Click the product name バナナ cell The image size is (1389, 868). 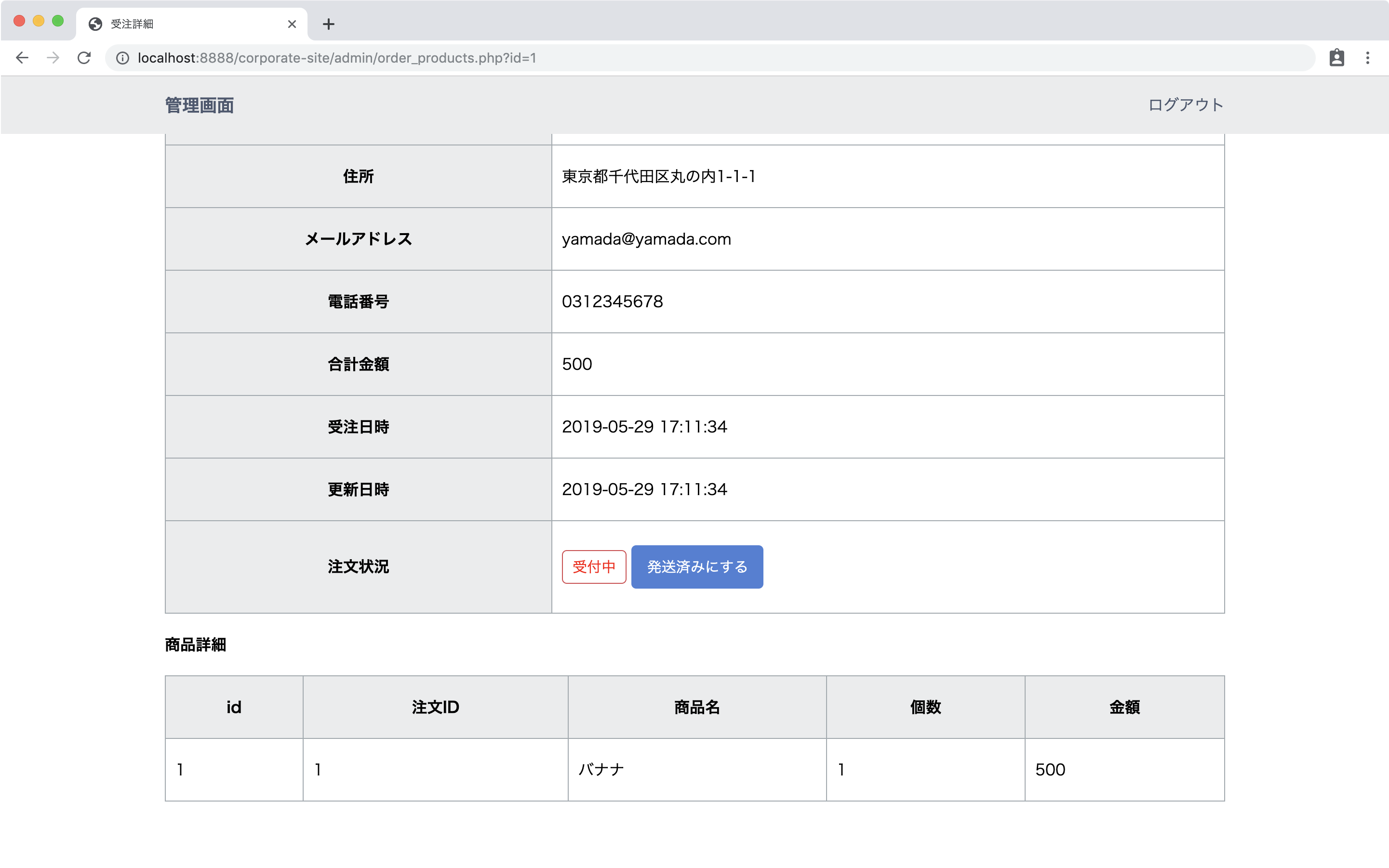pyautogui.click(x=697, y=769)
